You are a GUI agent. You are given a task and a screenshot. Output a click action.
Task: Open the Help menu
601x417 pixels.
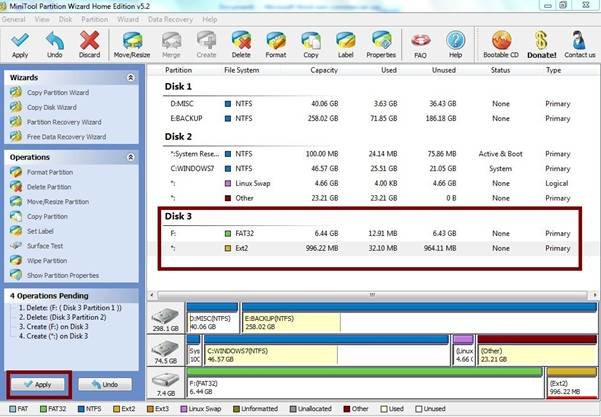point(210,20)
